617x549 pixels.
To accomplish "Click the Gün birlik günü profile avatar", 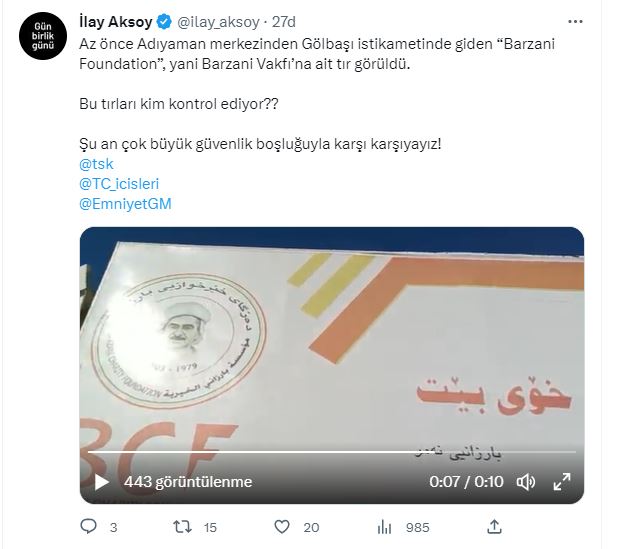I will tap(42, 36).
